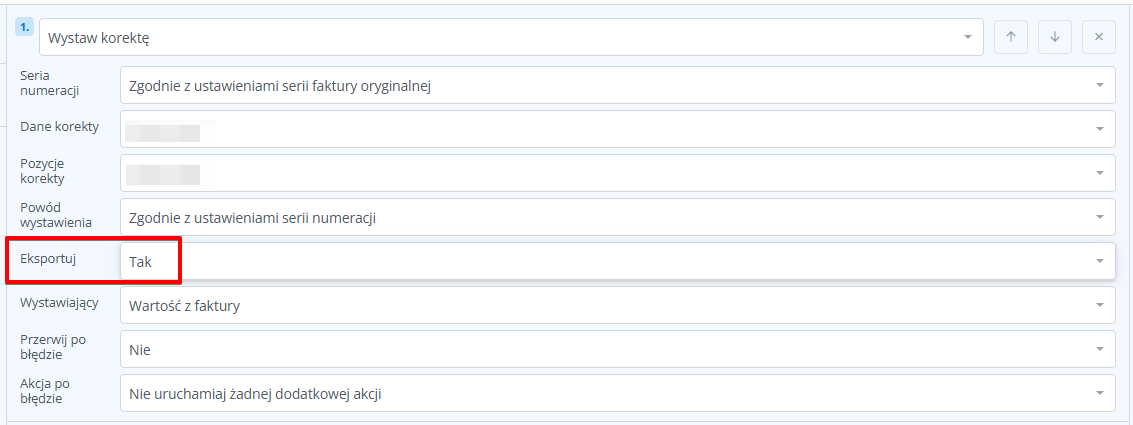
Task: Expand the Przerwij po błędzie dropdown set to Nie
Action: click(x=617, y=349)
